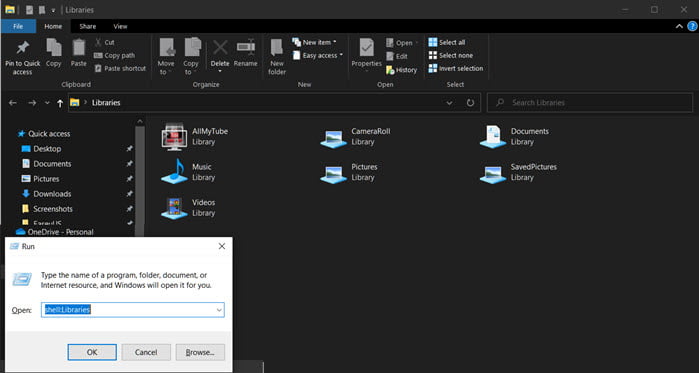This screenshot has height=373, width=699.
Task: Click Invert selection in ribbon
Action: (456, 68)
